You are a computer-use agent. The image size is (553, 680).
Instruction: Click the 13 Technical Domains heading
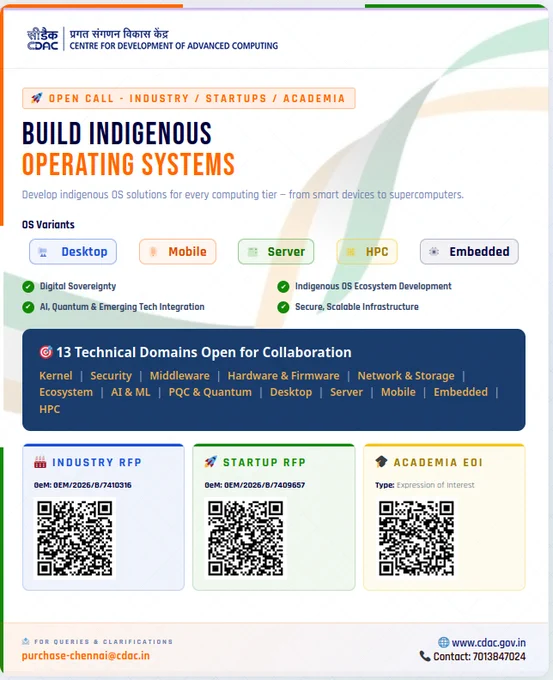[x=204, y=352]
